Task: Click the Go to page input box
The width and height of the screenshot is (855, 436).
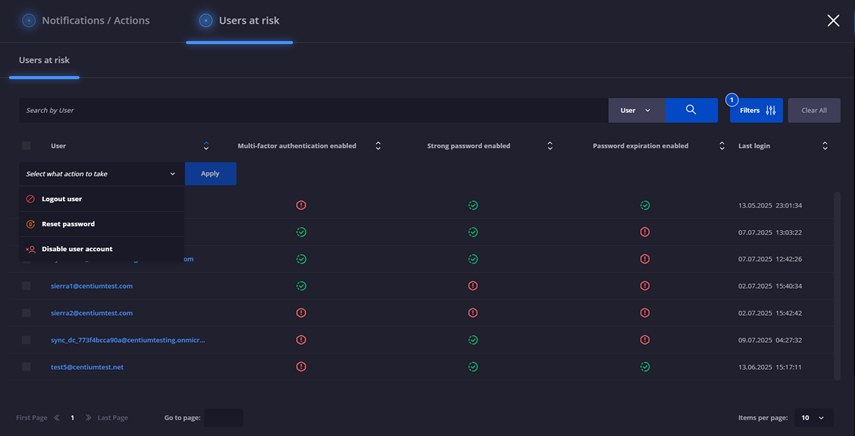Action: (224, 418)
